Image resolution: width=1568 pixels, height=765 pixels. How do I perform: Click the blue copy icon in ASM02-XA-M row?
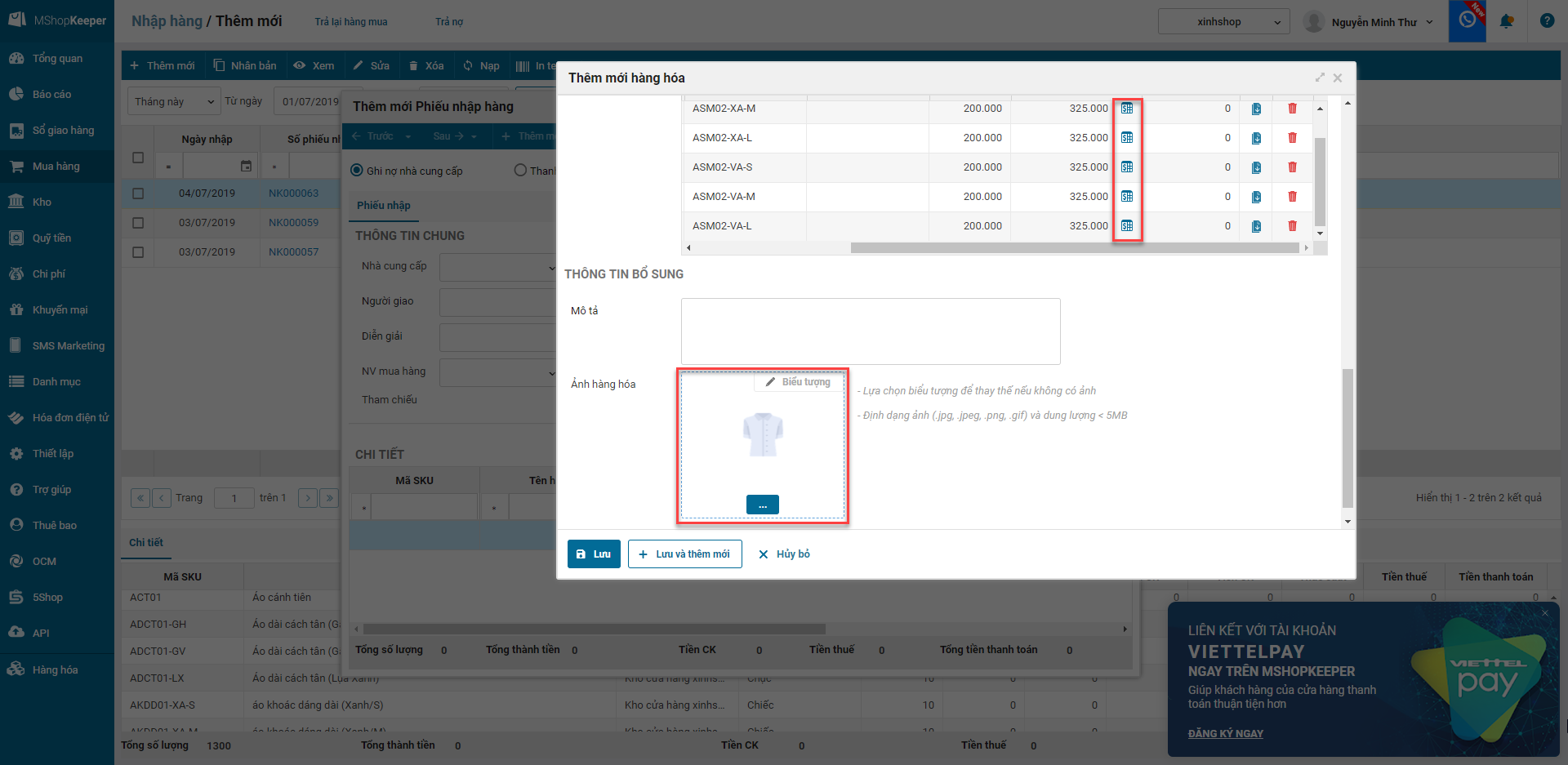pyautogui.click(x=1256, y=109)
